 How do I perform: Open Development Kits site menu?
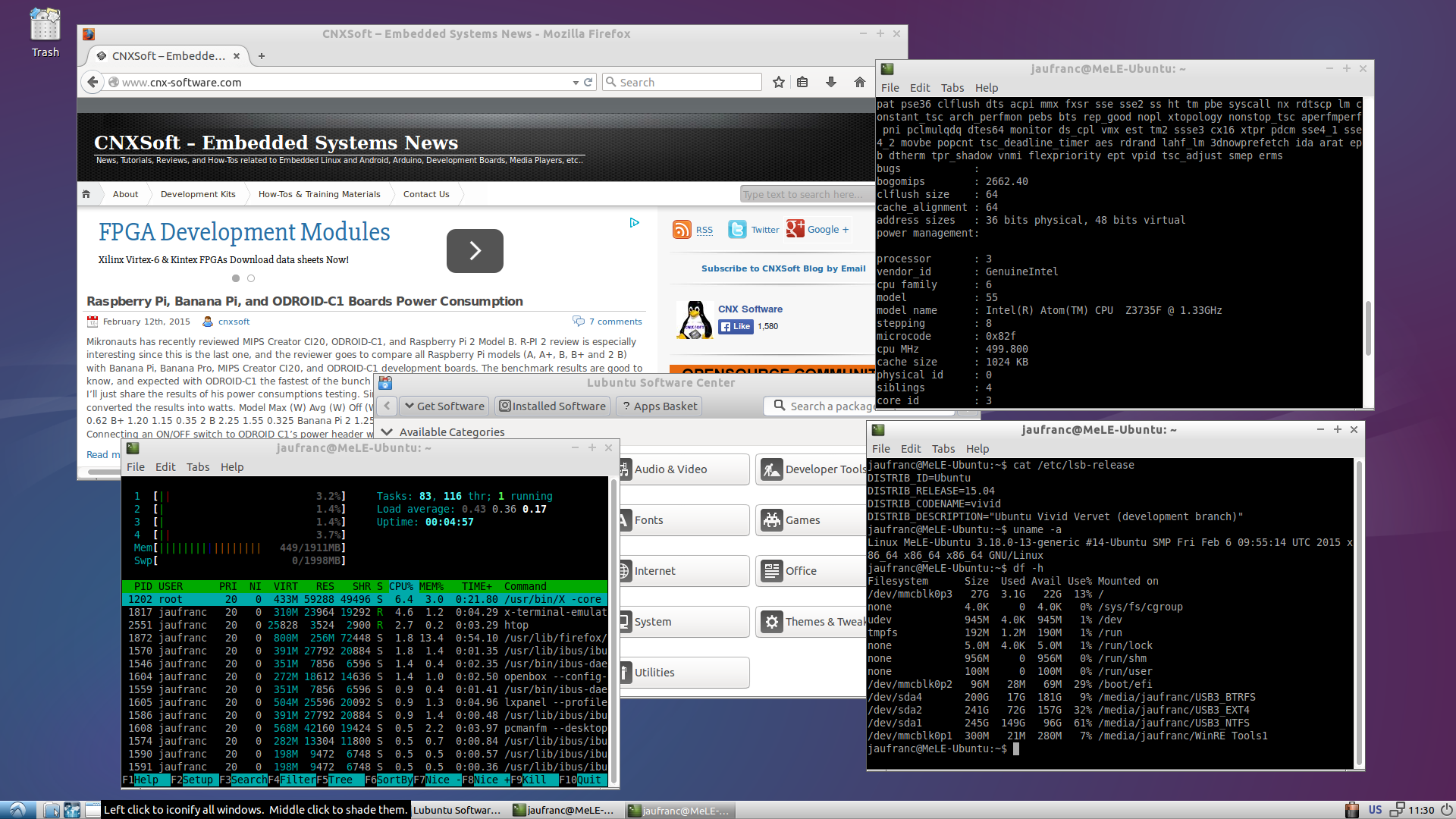click(198, 194)
